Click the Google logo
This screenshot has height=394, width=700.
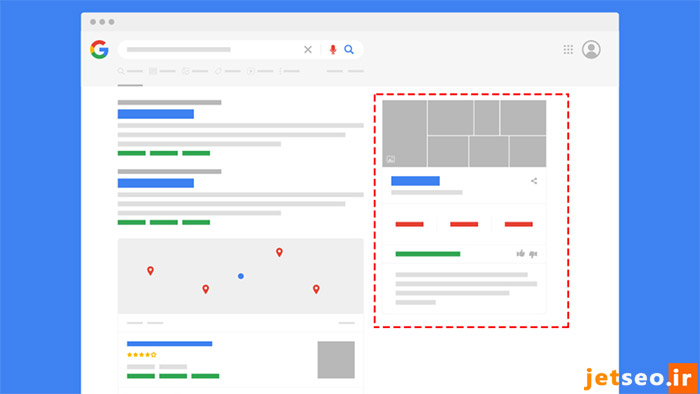coord(99,50)
